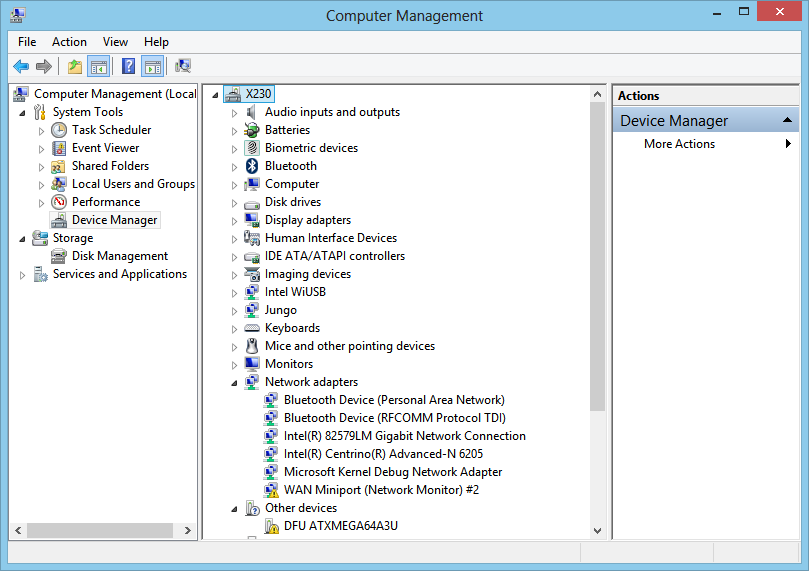Screen dimensions: 809x571
Task: Click the Shared Folders icon
Action: pos(58,166)
